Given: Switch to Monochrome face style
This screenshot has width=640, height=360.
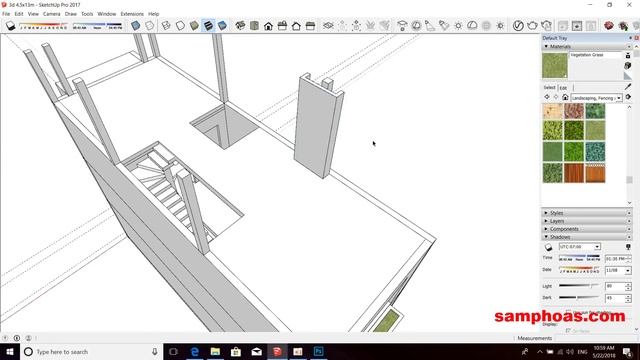Looking at the screenshot, I should [x=222, y=26].
